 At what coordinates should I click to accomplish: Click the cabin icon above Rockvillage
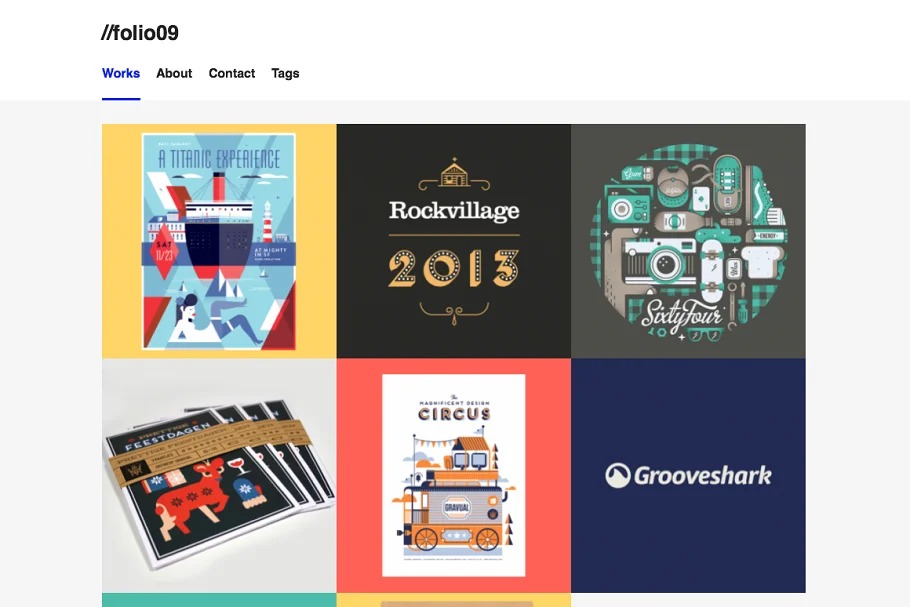pyautogui.click(x=454, y=173)
